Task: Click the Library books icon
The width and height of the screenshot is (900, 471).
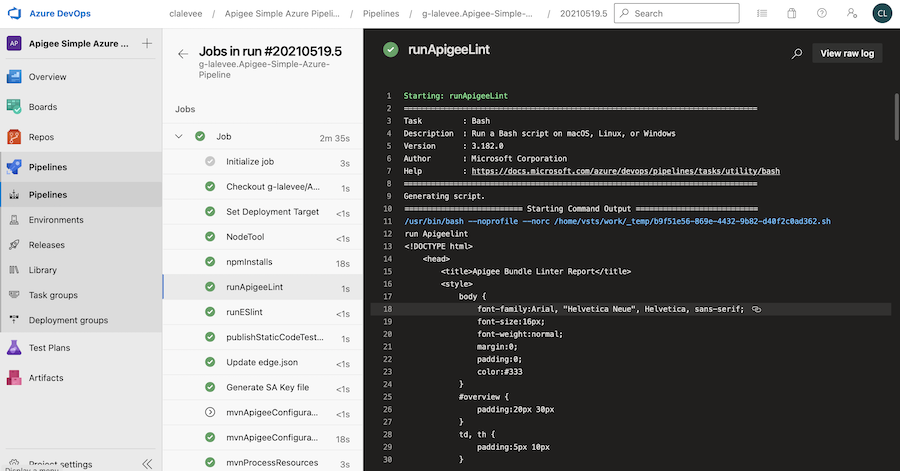Action: 14,270
